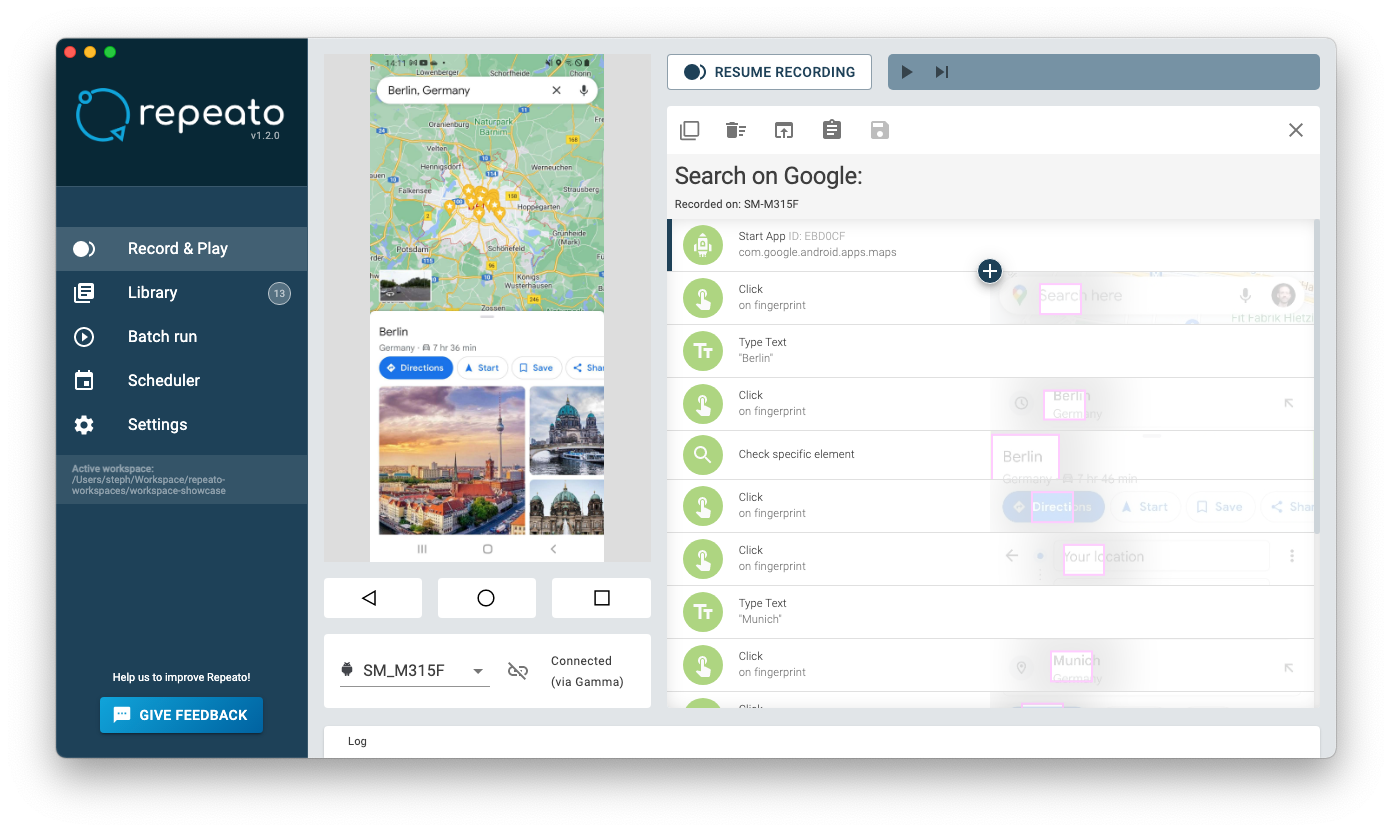Click the plus button to add a step

(989, 270)
